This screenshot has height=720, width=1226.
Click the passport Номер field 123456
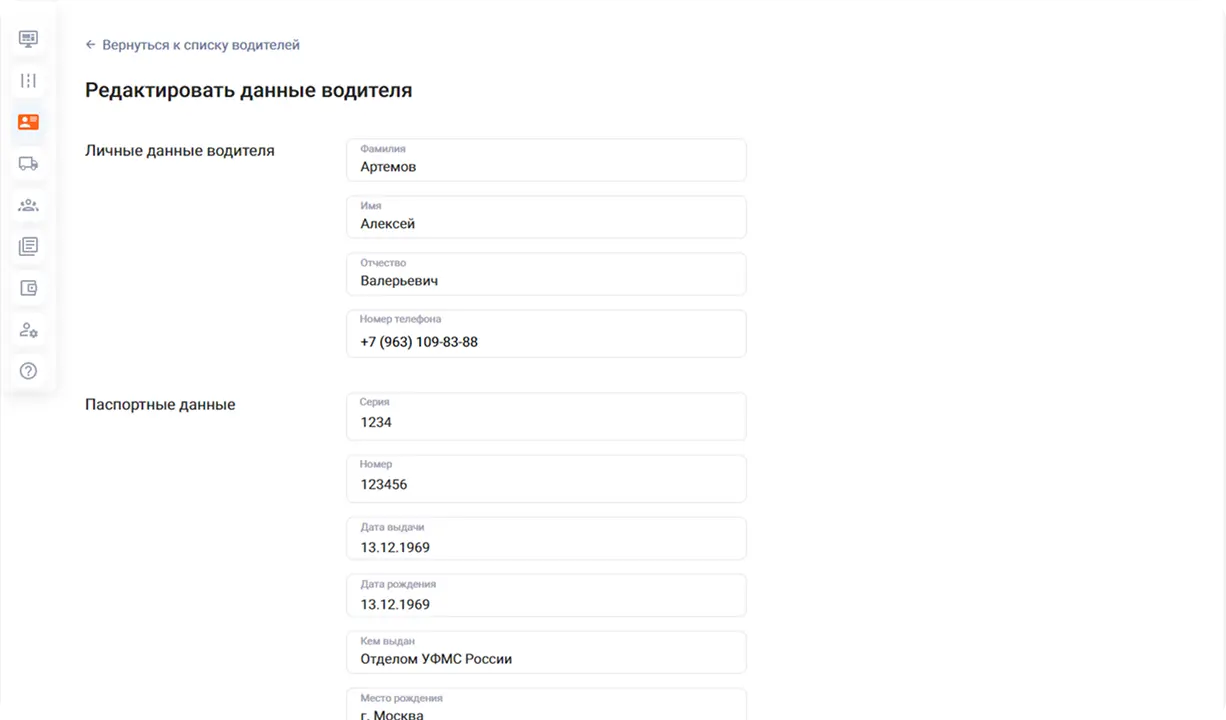coord(546,479)
